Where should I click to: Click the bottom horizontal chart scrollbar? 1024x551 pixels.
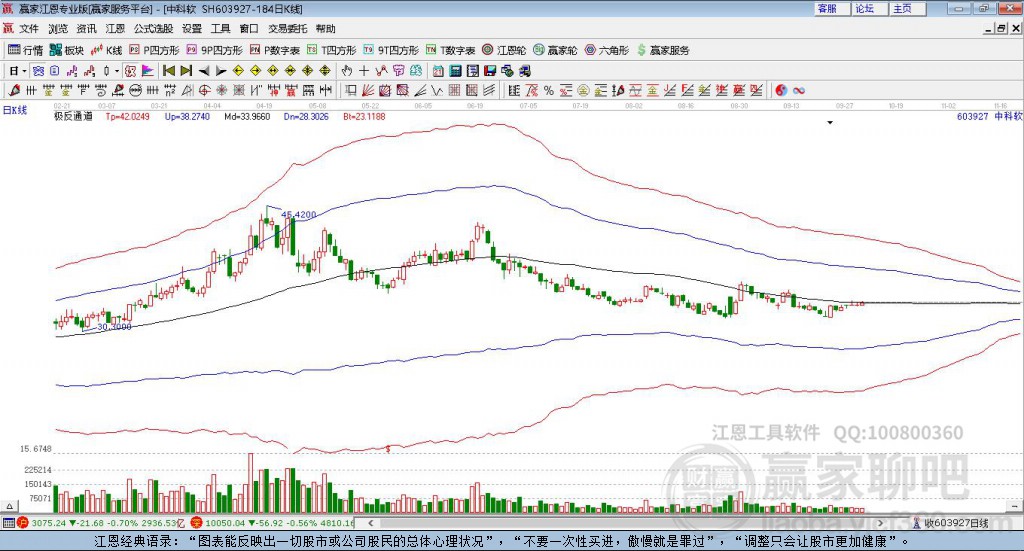625,522
